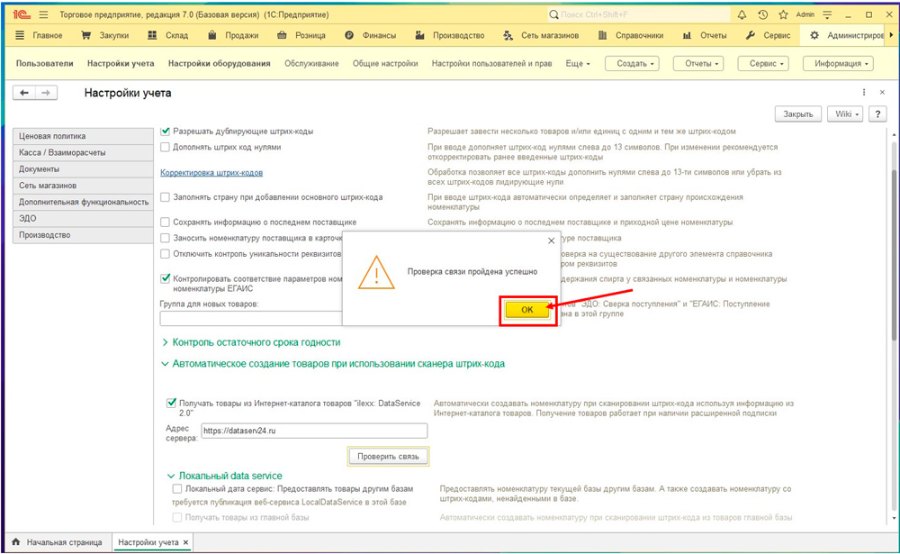900x554 pixels.
Task: Select Ценовая политика settings tab
Action: tap(83, 136)
